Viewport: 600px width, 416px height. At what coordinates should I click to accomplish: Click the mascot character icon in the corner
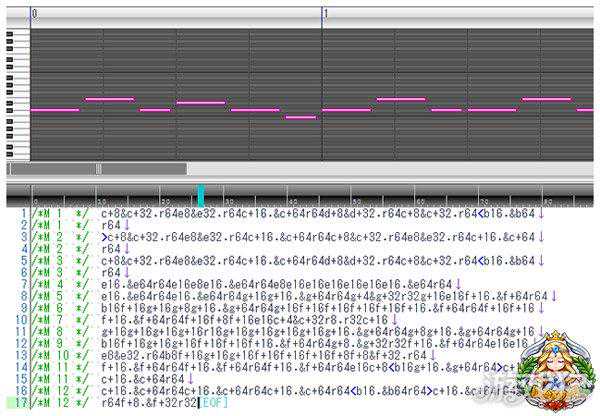(553, 371)
